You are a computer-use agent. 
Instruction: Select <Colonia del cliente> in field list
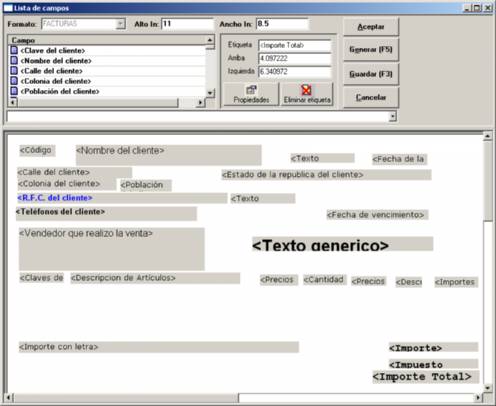[x=56, y=81]
